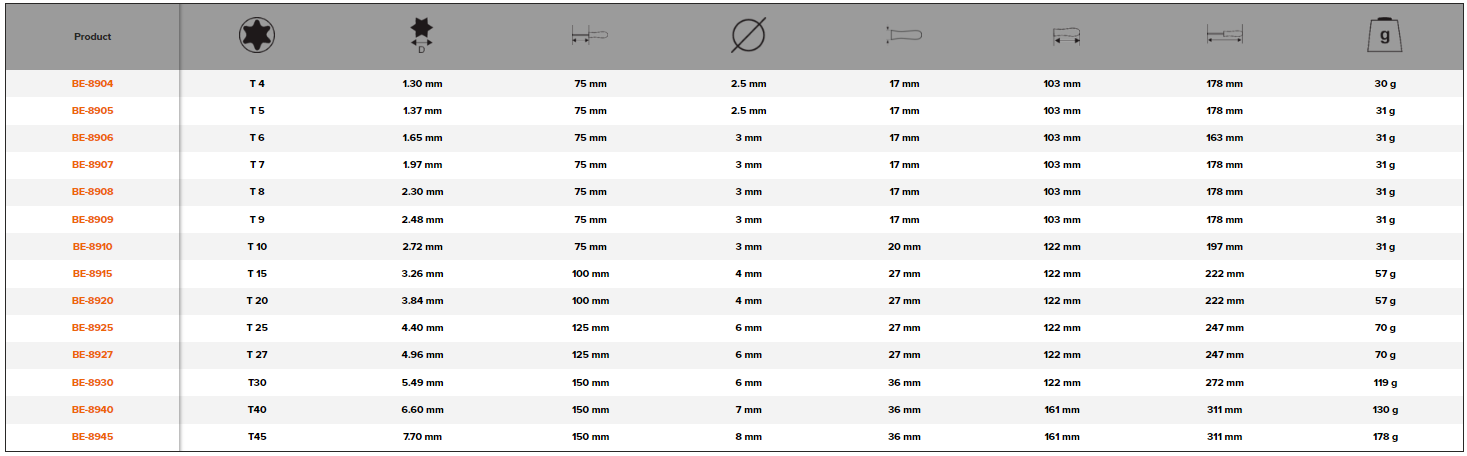The height and width of the screenshot is (456, 1467).
Task: Open product link BE-8908
Action: (x=92, y=192)
